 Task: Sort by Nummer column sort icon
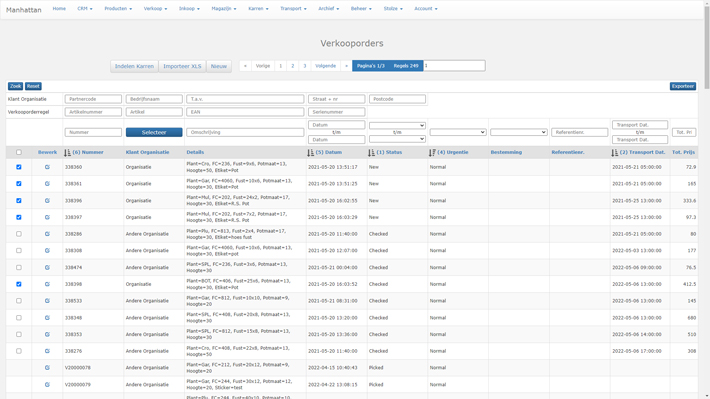(67, 153)
